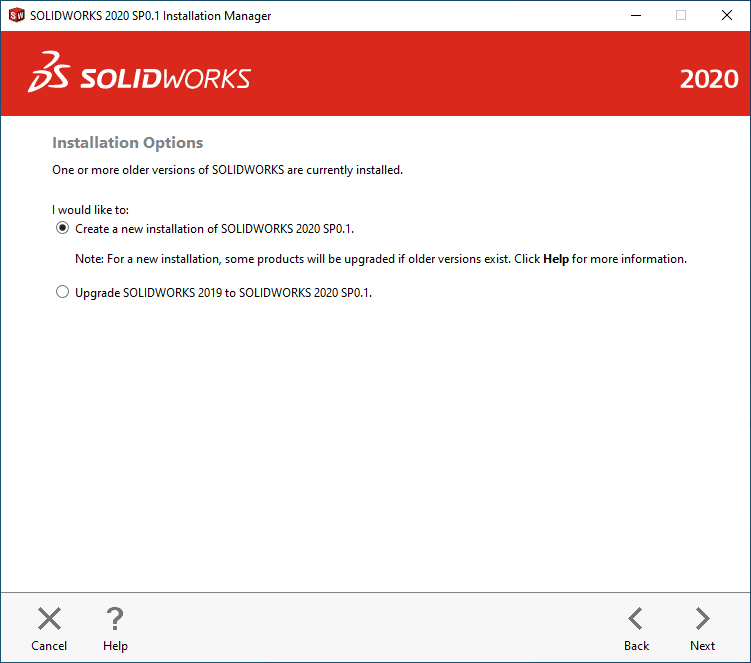Click the SW app icon in title bar
Image resolution: width=751 pixels, height=663 pixels.
click(16, 16)
